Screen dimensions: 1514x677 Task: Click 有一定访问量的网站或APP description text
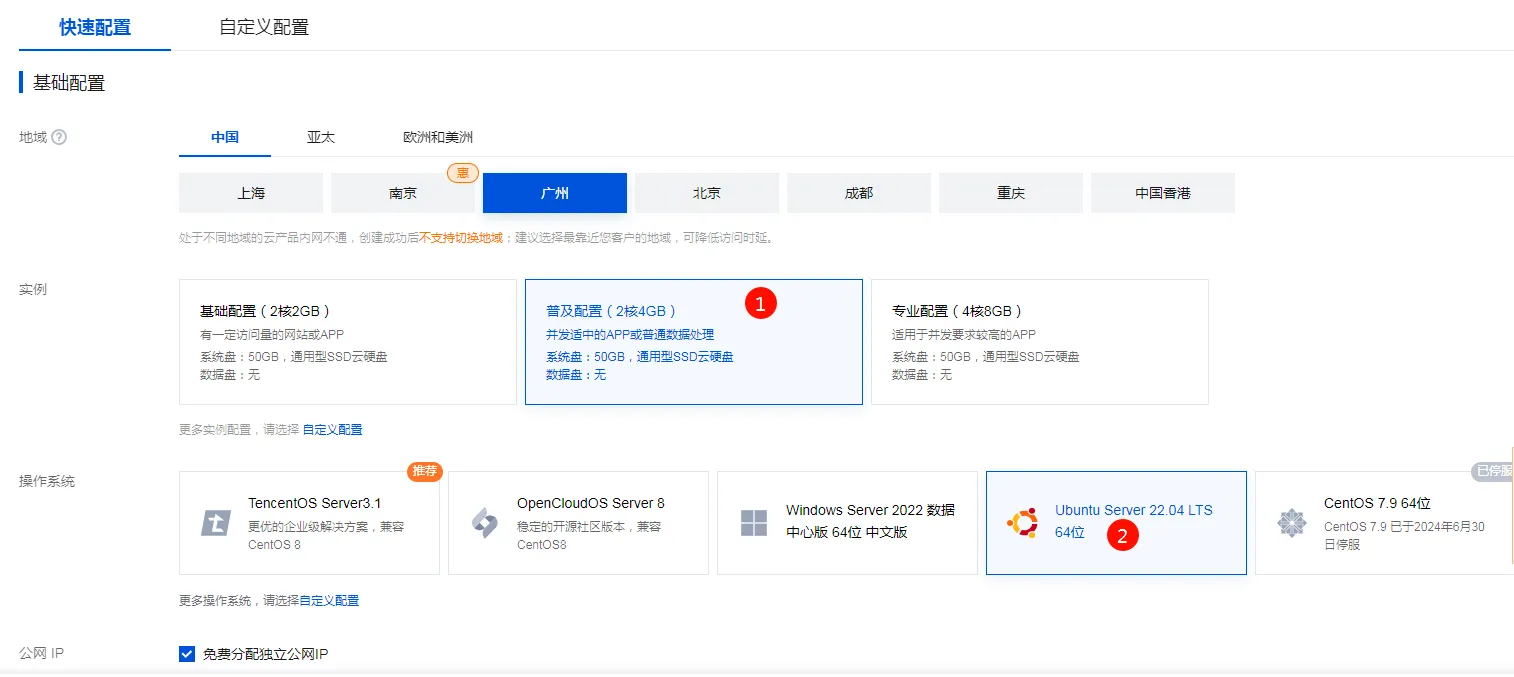272,335
